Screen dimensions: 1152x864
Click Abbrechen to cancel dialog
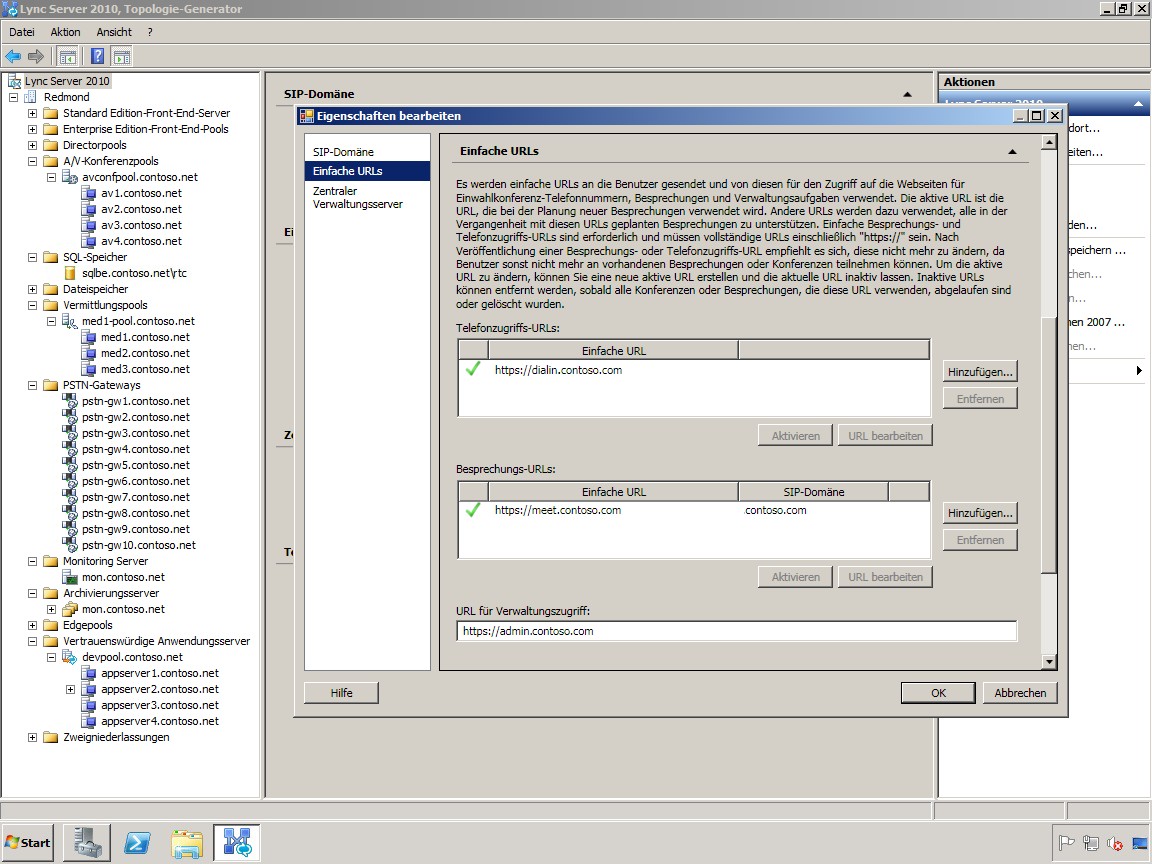(1020, 693)
